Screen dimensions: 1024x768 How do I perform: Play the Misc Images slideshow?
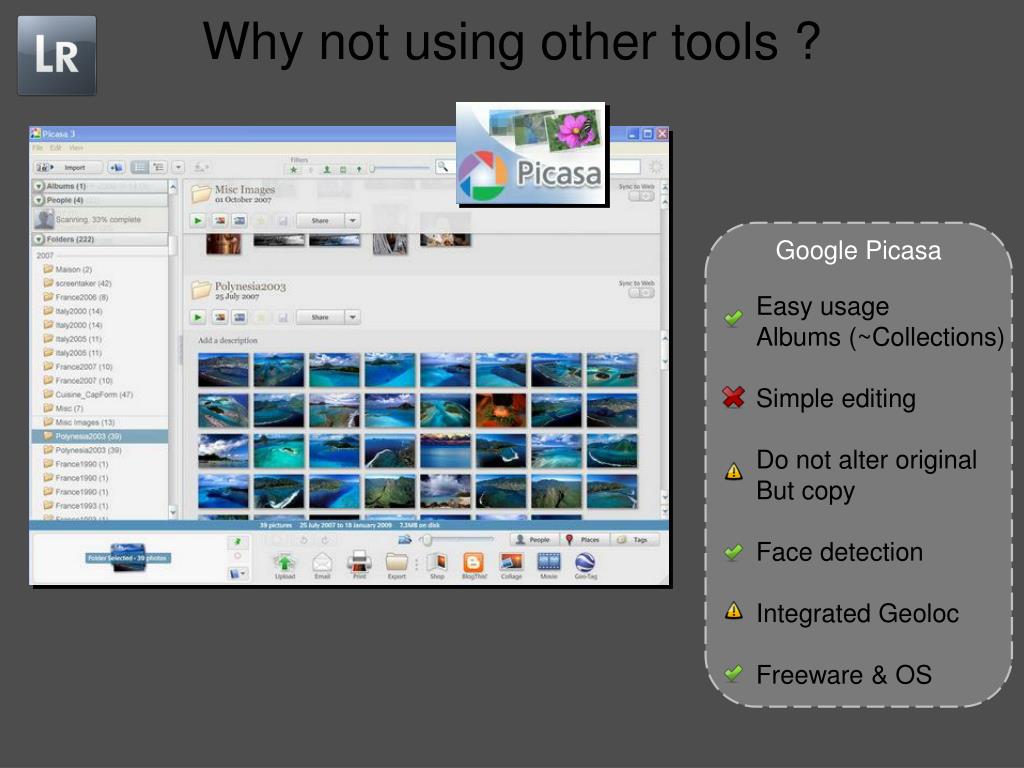(x=198, y=221)
